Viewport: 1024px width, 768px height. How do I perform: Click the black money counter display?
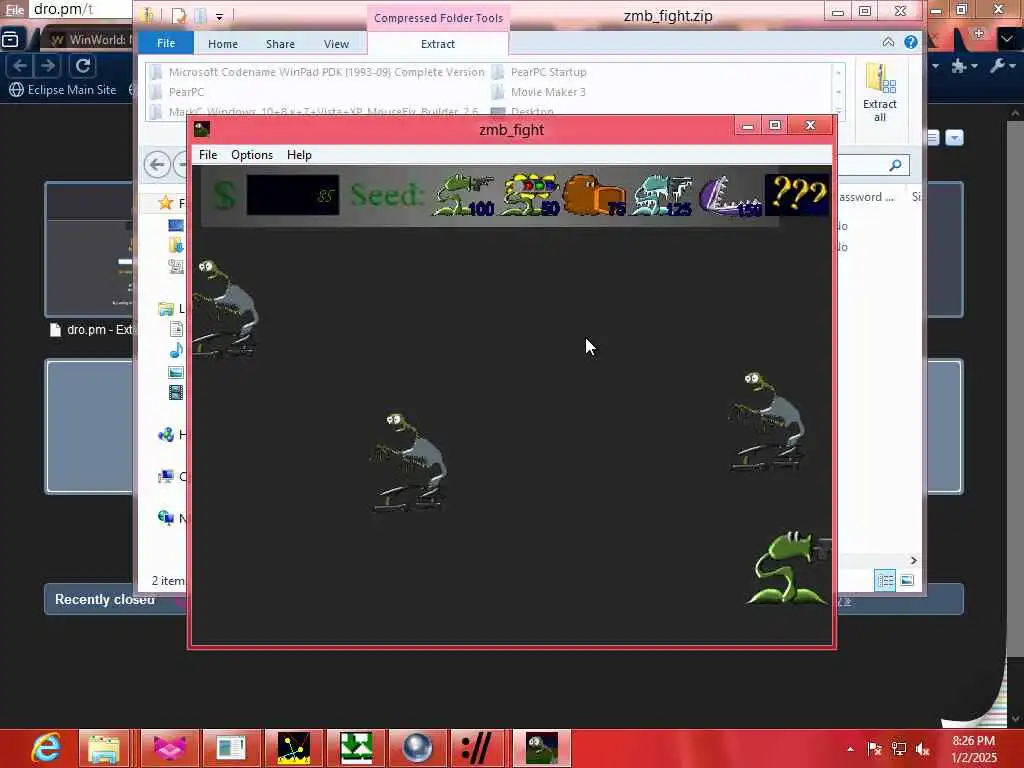point(293,195)
